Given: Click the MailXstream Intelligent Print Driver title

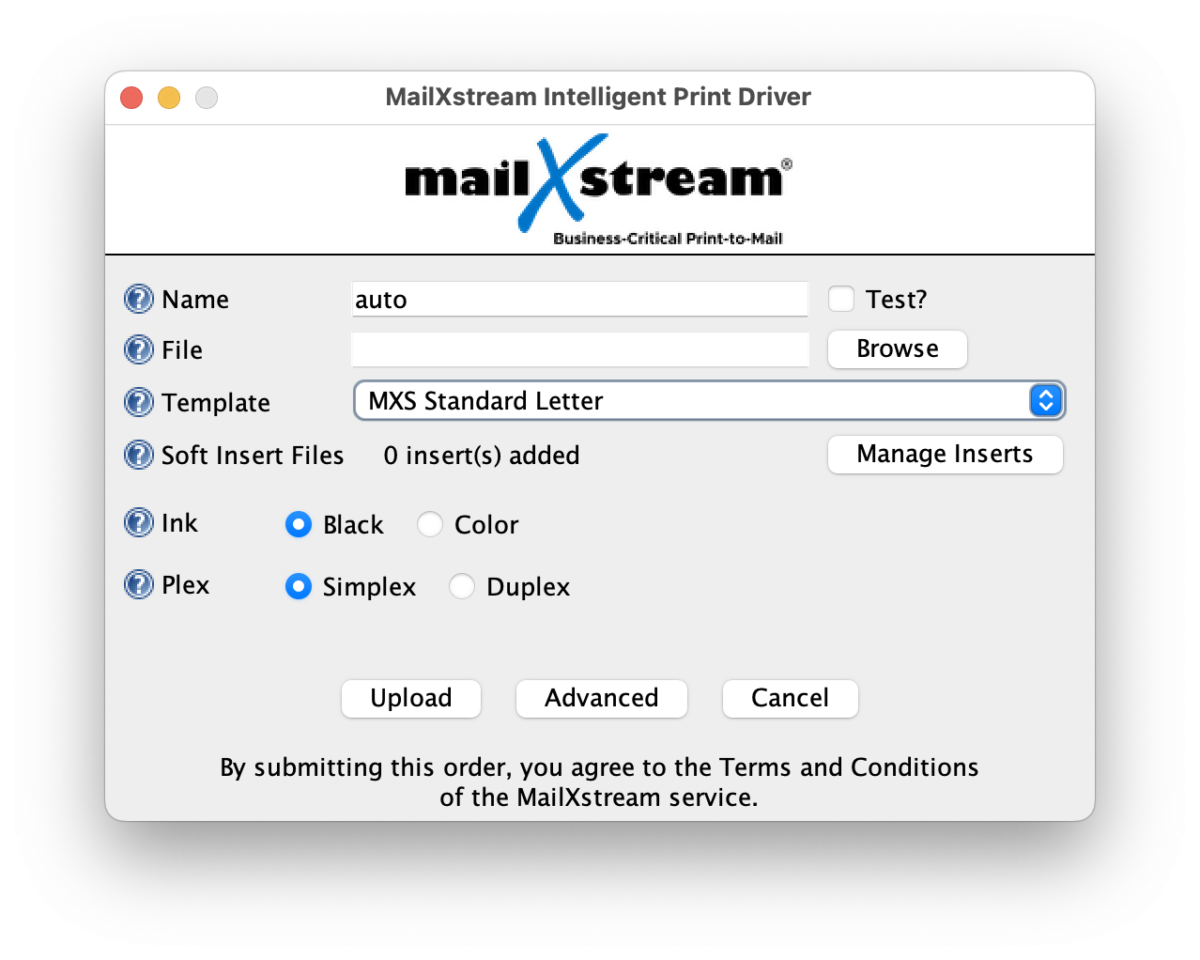Looking at the screenshot, I should [x=599, y=97].
